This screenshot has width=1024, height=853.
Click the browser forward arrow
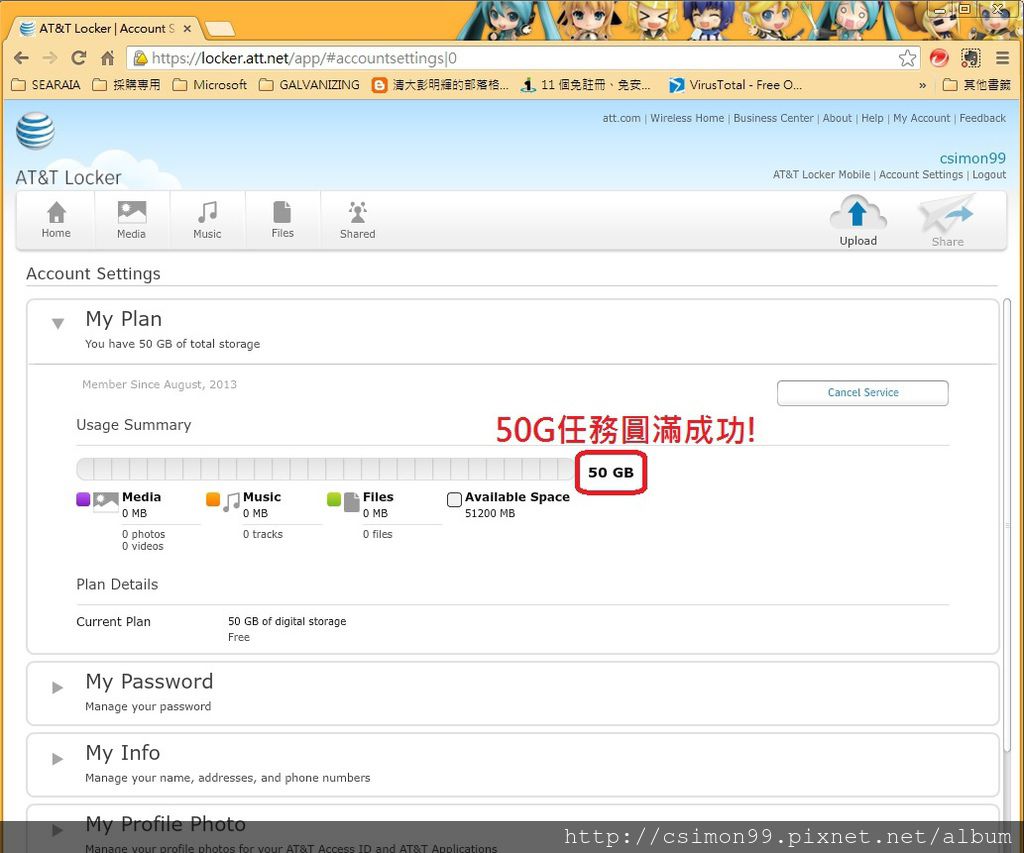[50, 58]
